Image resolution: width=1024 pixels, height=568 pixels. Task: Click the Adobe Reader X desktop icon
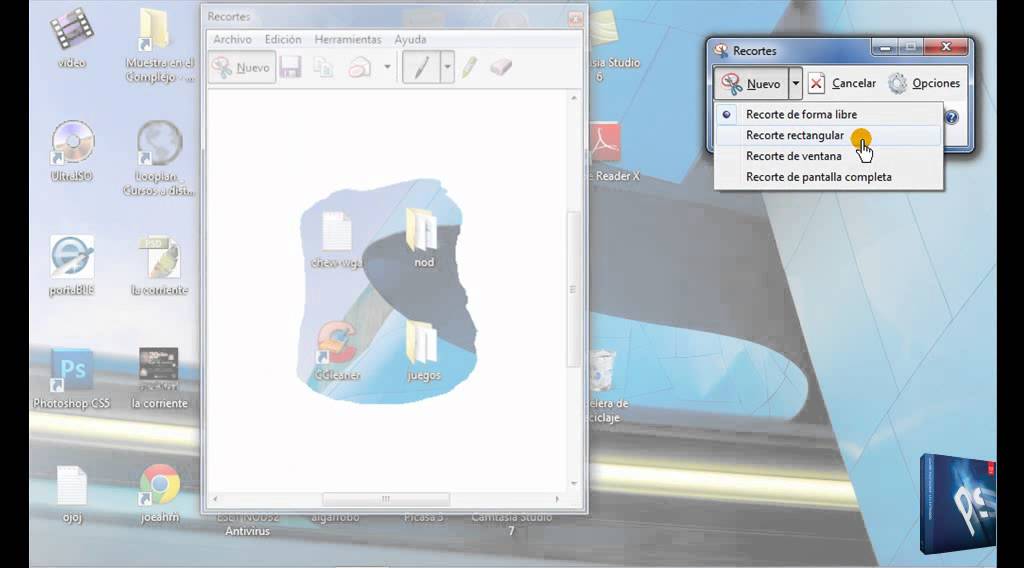point(607,151)
